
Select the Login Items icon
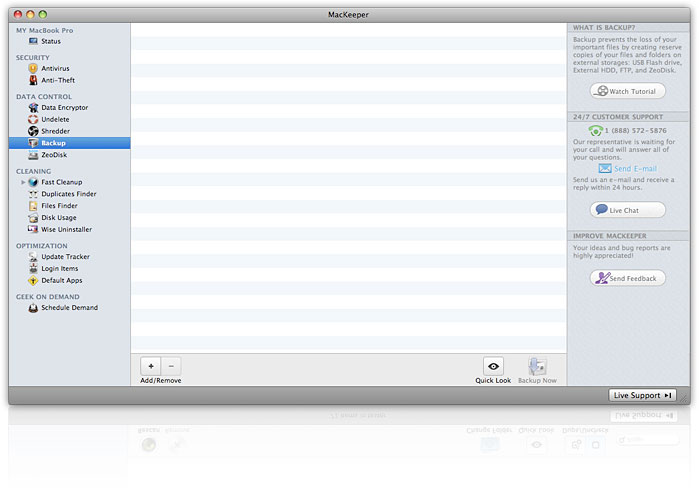click(x=33, y=268)
